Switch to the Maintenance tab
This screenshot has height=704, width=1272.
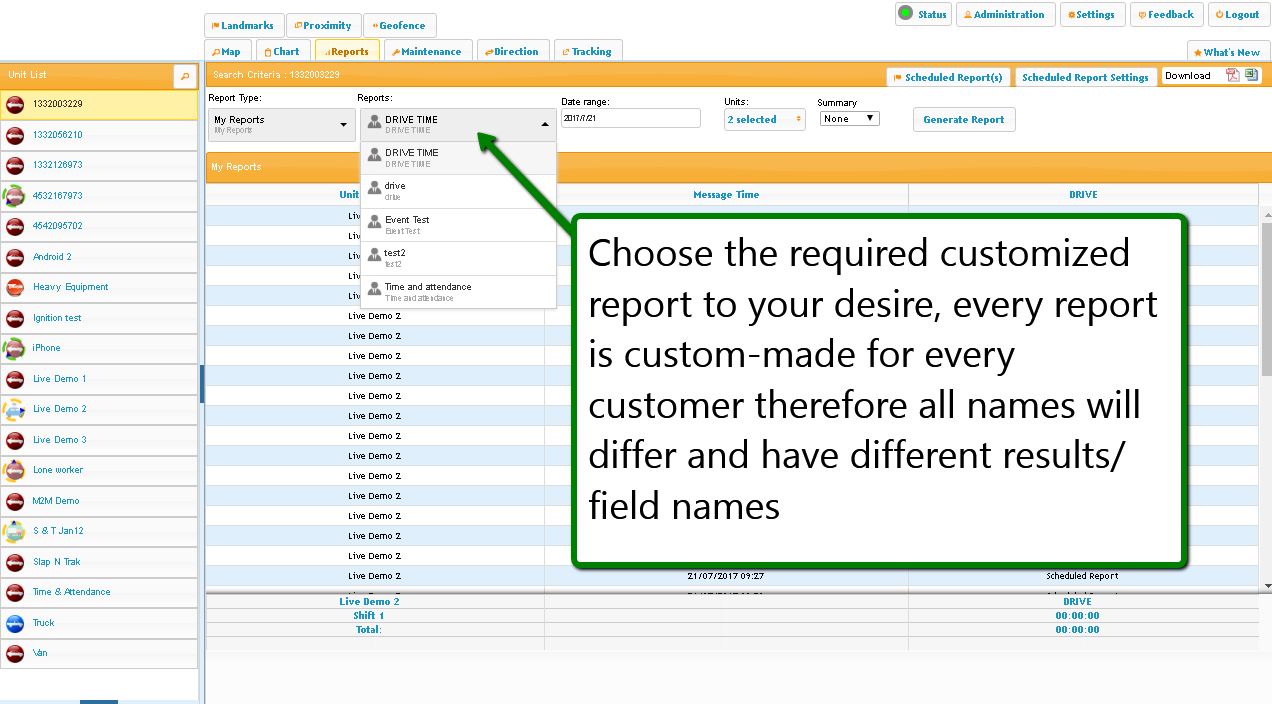coord(426,52)
